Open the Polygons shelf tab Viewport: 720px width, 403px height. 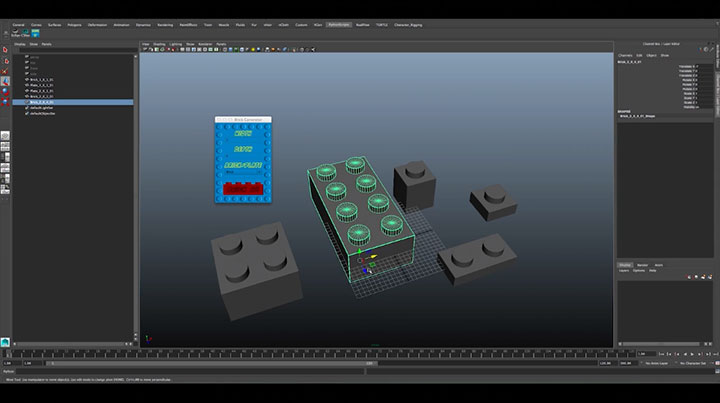[74, 25]
